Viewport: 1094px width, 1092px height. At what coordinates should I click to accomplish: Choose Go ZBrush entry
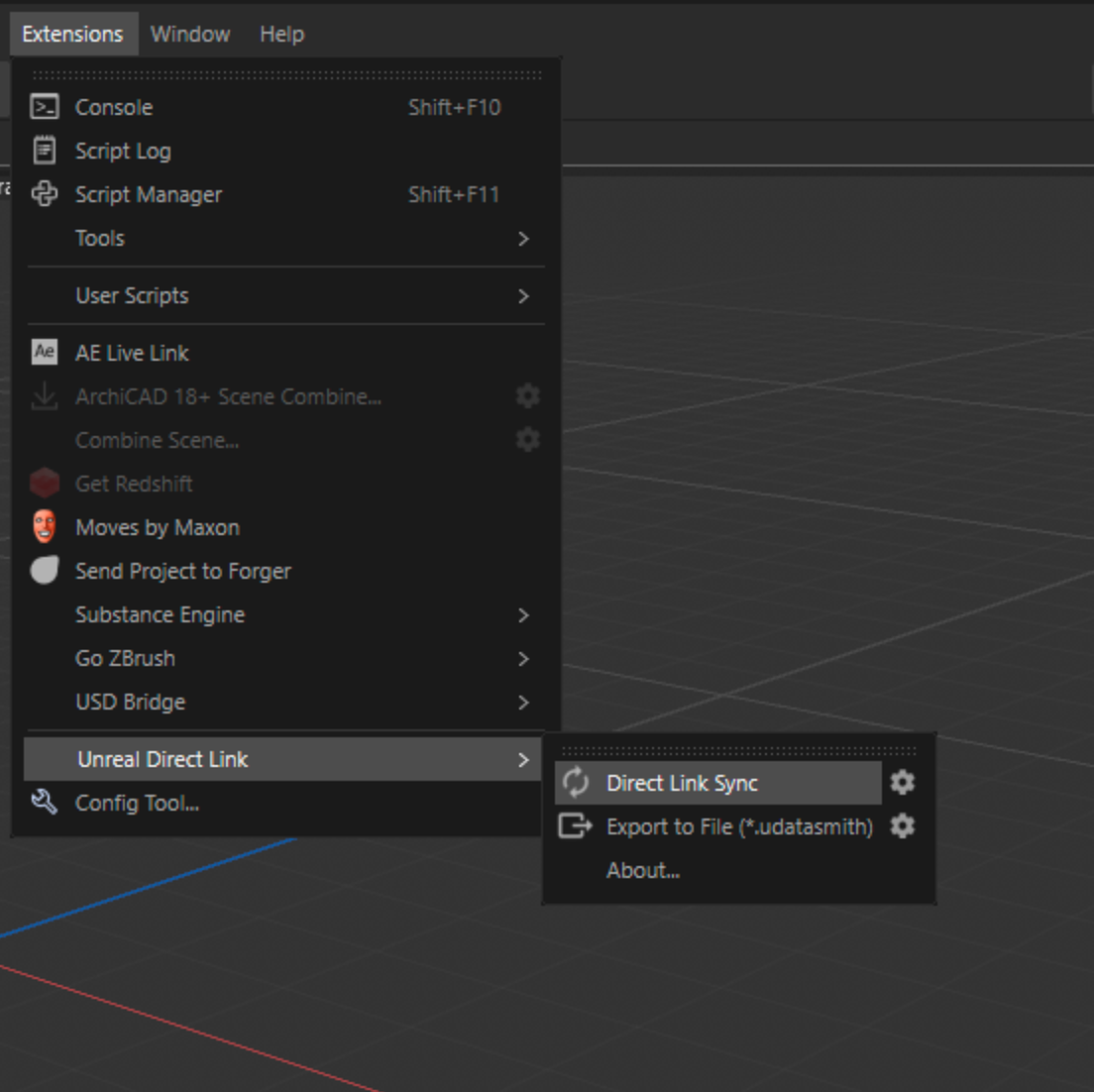pos(284,658)
